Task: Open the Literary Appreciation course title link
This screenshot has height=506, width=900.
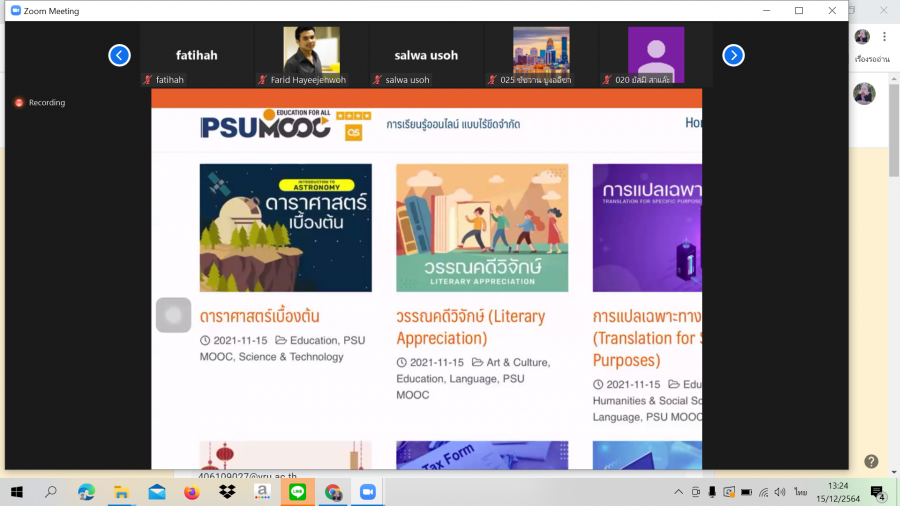Action: [x=470, y=327]
